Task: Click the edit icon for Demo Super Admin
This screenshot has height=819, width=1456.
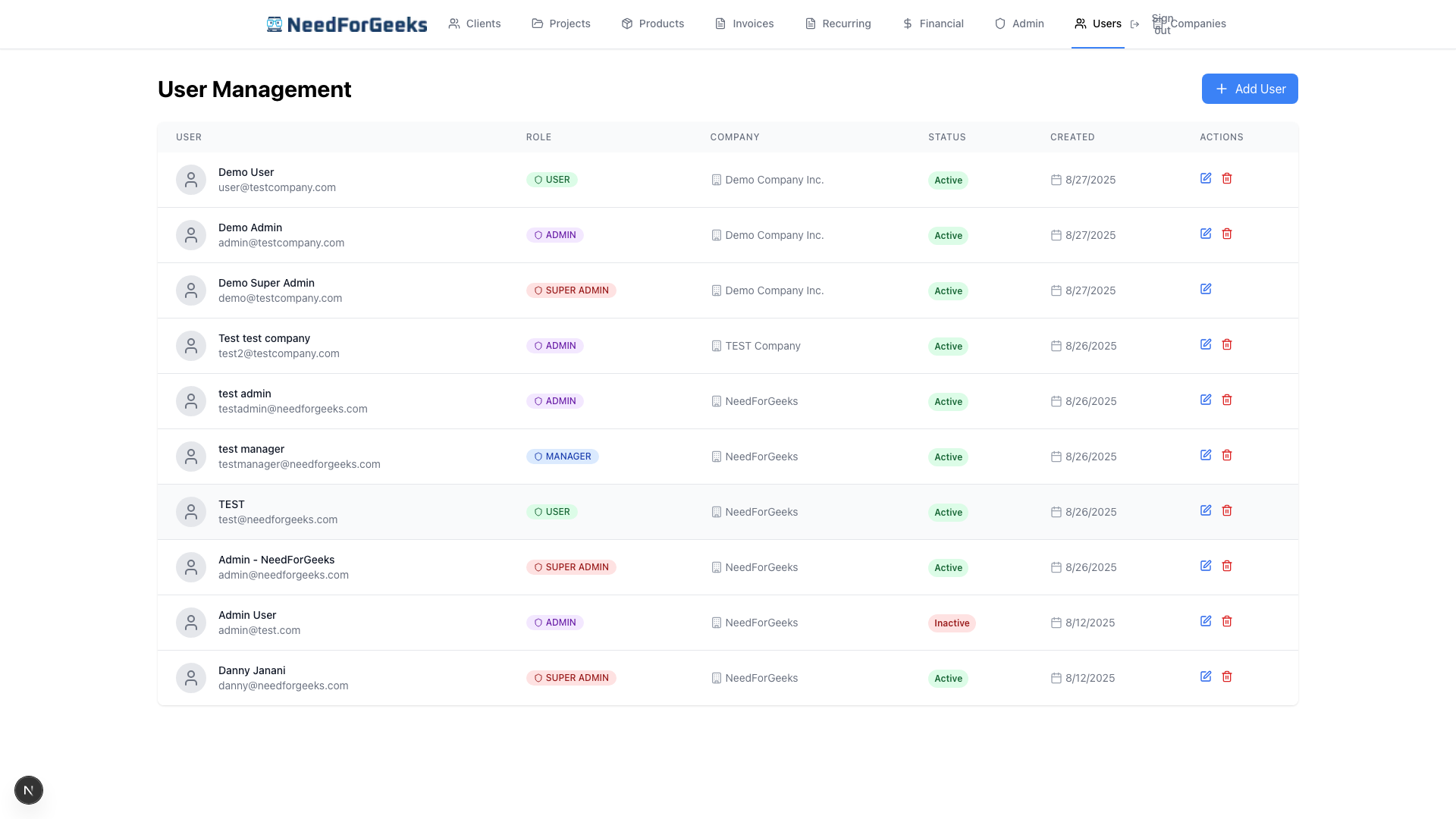Action: click(1206, 289)
